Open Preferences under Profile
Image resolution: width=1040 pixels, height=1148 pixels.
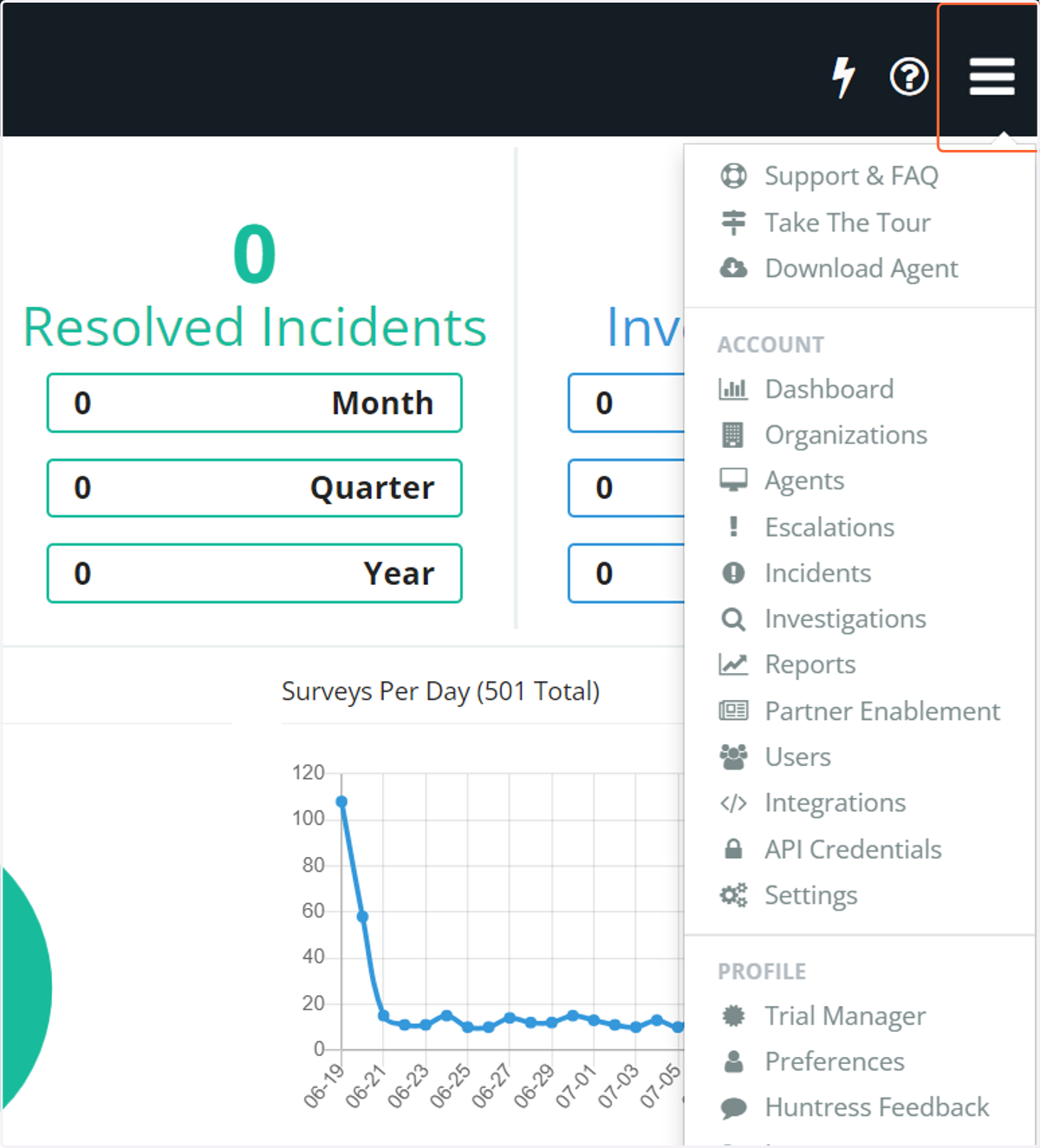[x=834, y=1061]
